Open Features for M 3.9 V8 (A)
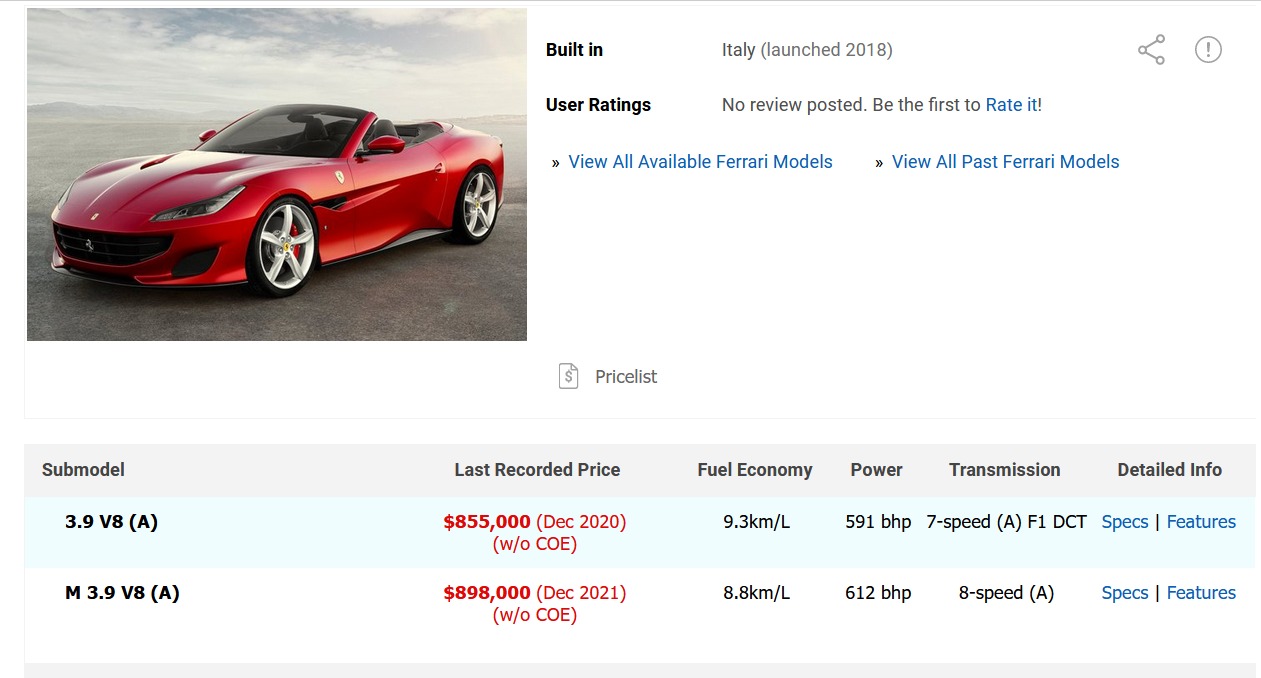Image resolution: width=1261 pixels, height=678 pixels. pyautogui.click(x=1201, y=593)
